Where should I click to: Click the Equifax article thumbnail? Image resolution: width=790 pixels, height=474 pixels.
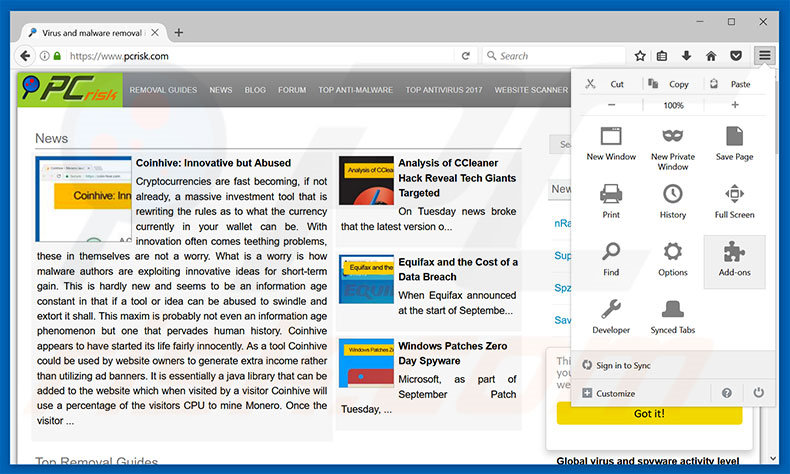[366, 279]
